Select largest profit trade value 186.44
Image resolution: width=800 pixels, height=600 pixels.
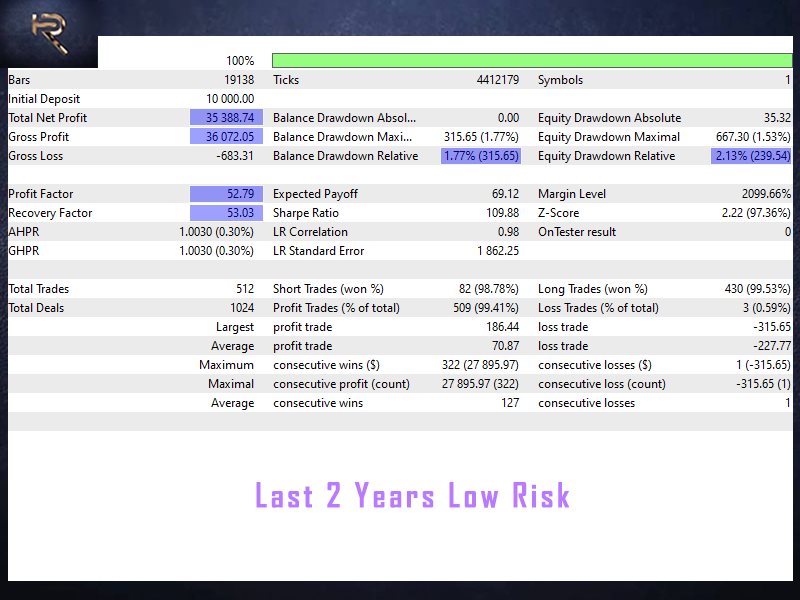click(503, 327)
